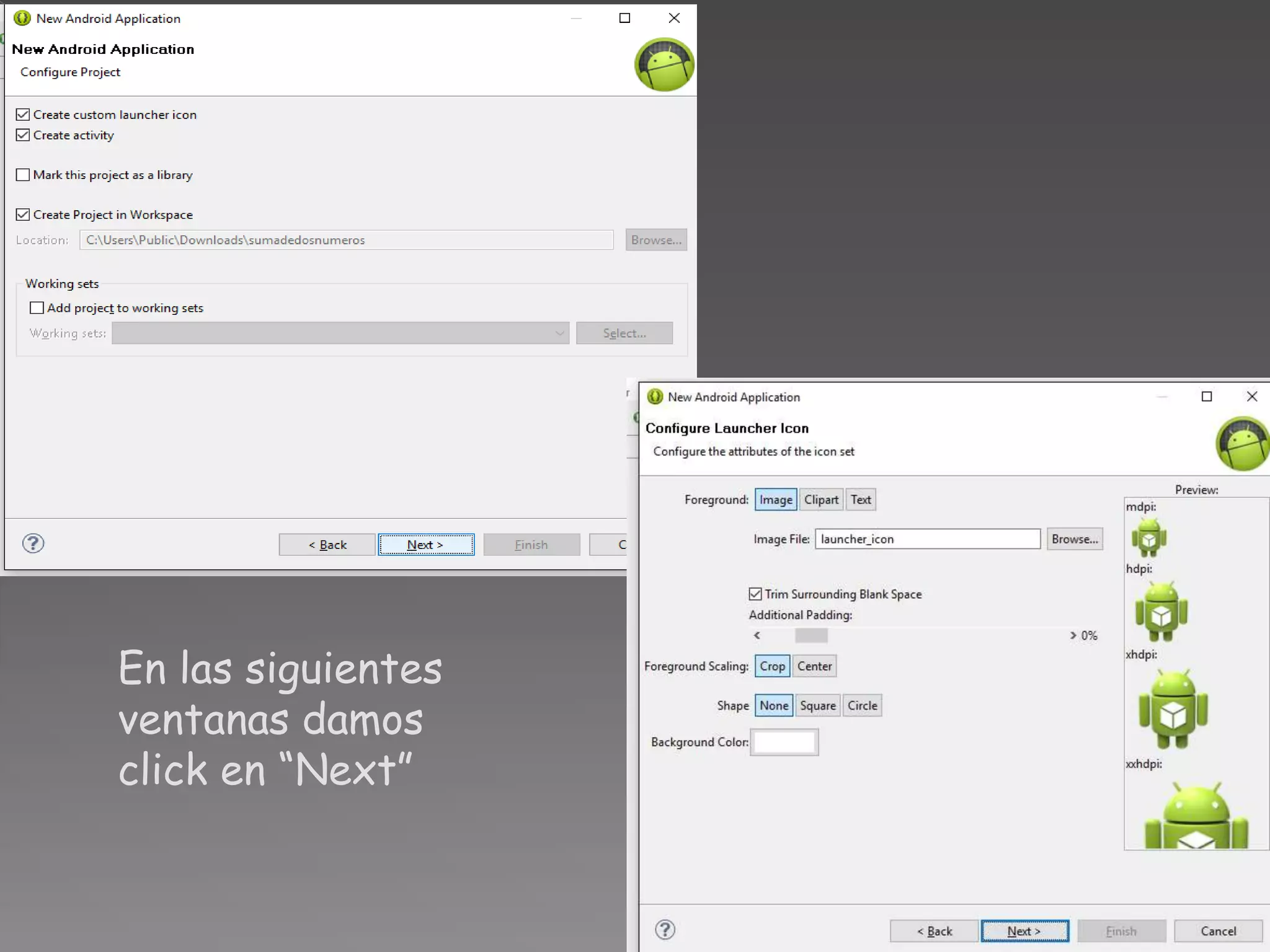Minimize the Configure Launcher Icon window

[1162, 397]
